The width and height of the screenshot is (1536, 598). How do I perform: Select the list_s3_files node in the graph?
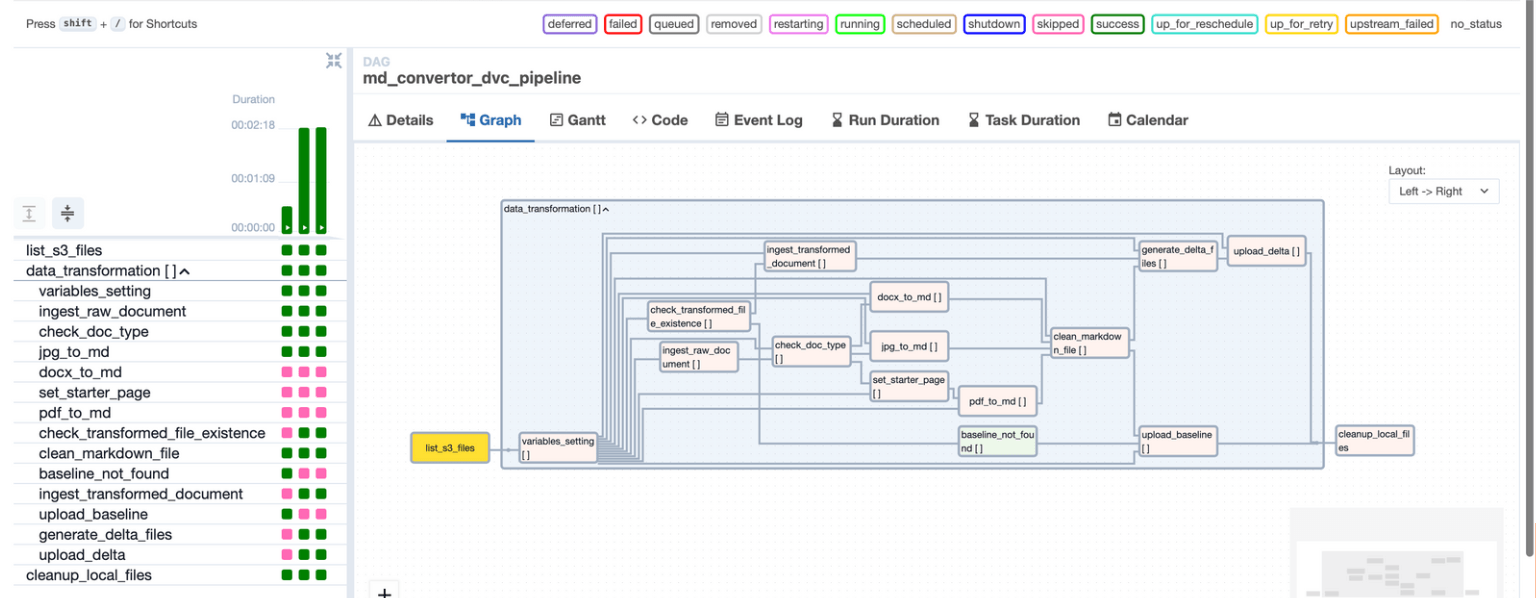click(450, 447)
